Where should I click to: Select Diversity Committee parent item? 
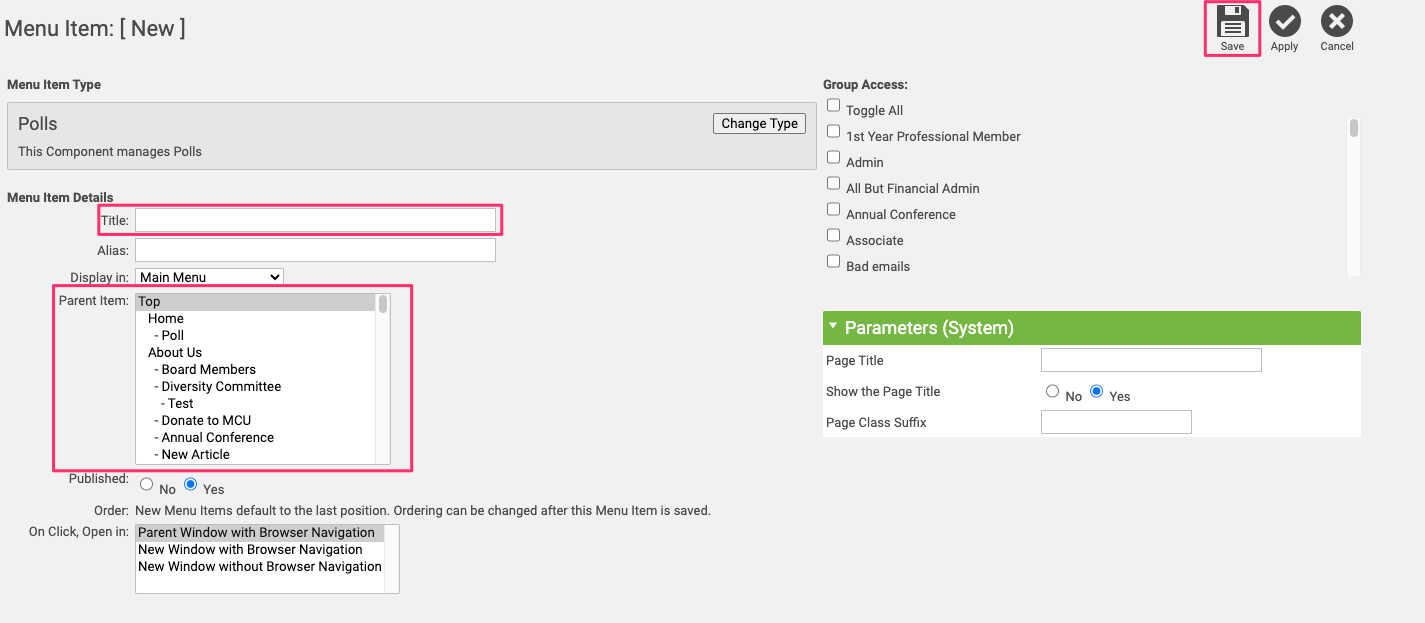click(x=221, y=386)
